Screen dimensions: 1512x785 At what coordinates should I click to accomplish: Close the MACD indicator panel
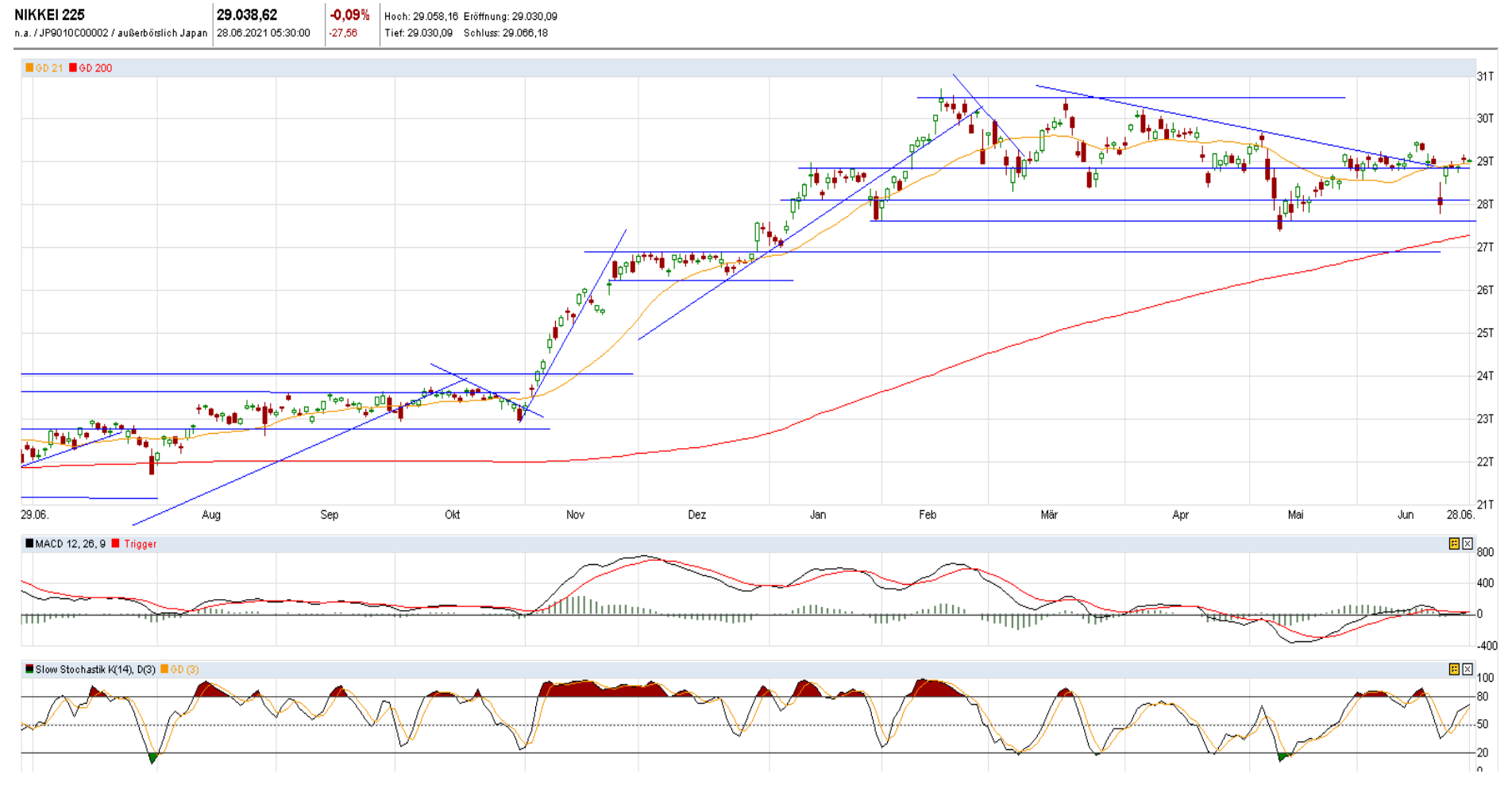(1468, 544)
